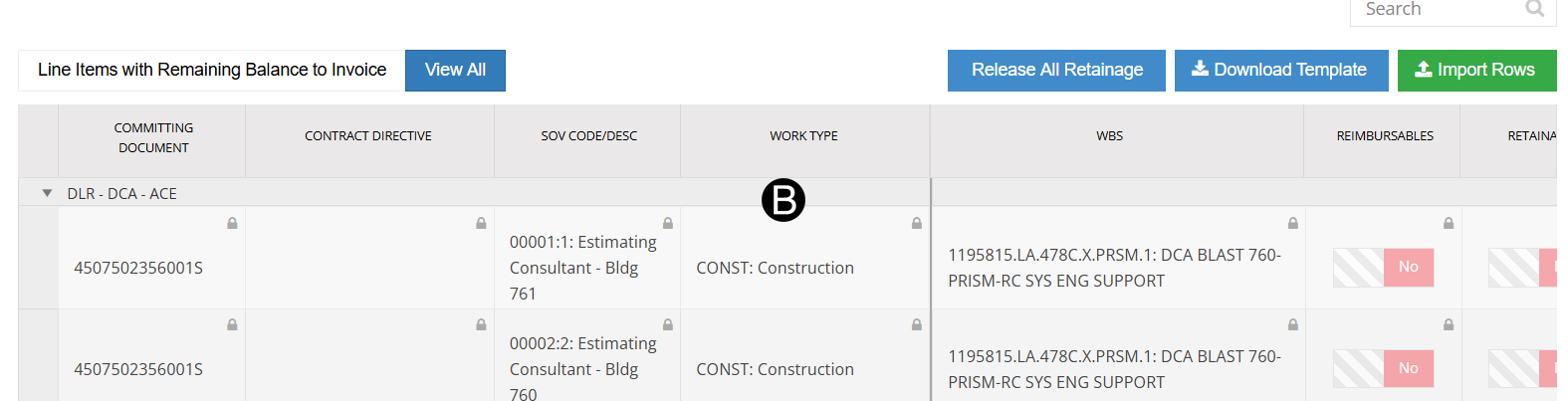Click lock icon in second row Committing Document cell
The width and height of the screenshot is (1568, 401).
[x=232, y=325]
